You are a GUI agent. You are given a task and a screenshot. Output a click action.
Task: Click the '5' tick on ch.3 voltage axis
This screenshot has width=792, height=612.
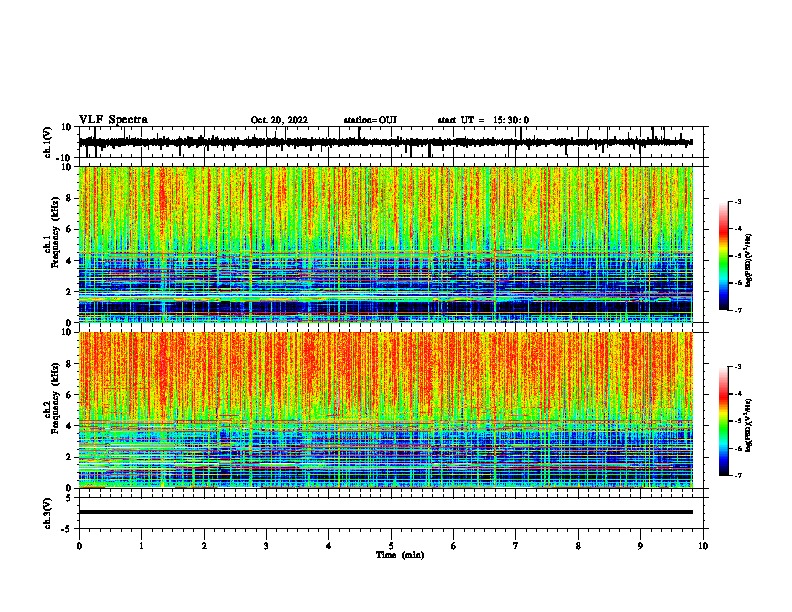click(x=69, y=497)
